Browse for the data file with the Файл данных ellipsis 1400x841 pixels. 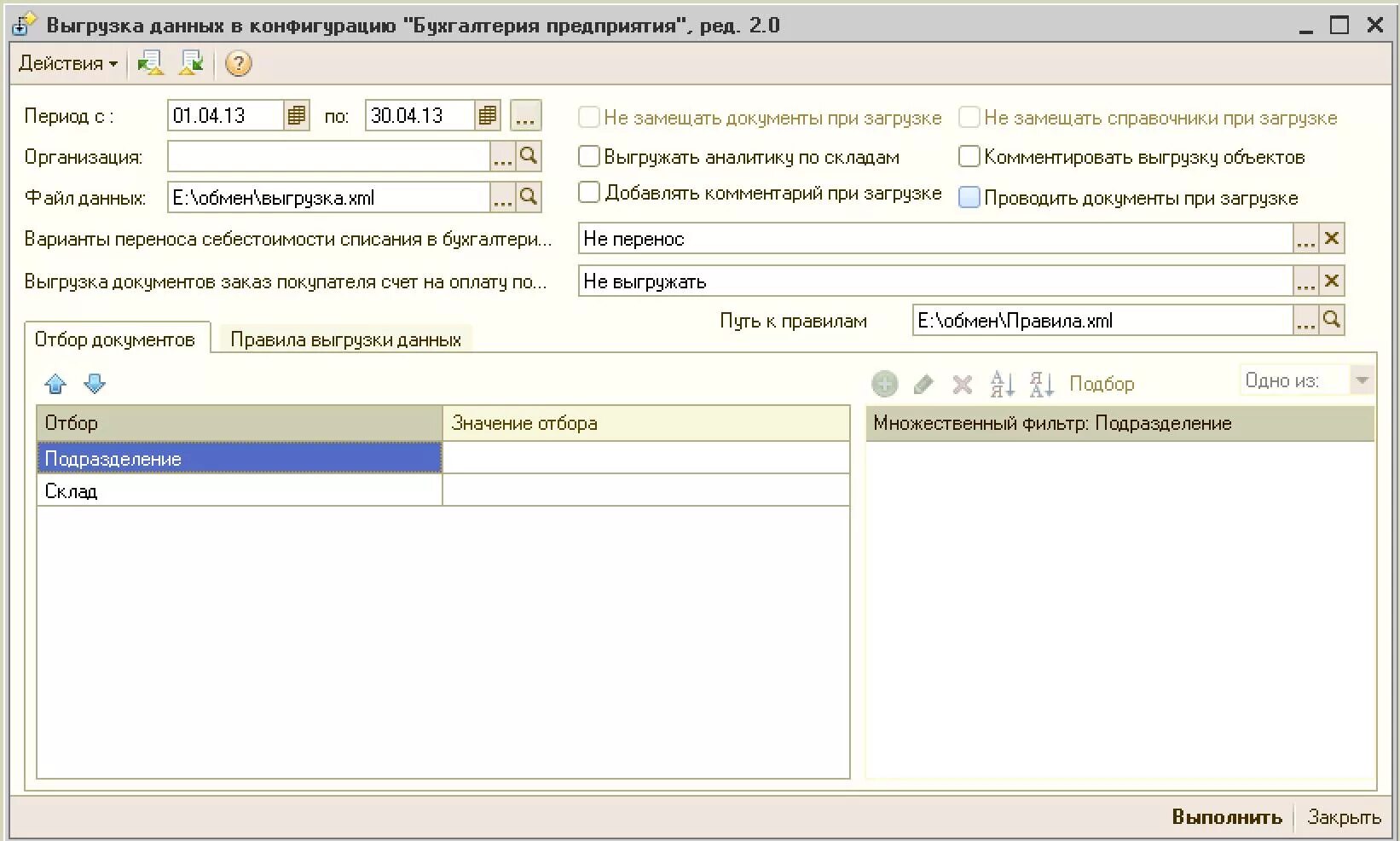[x=502, y=198]
